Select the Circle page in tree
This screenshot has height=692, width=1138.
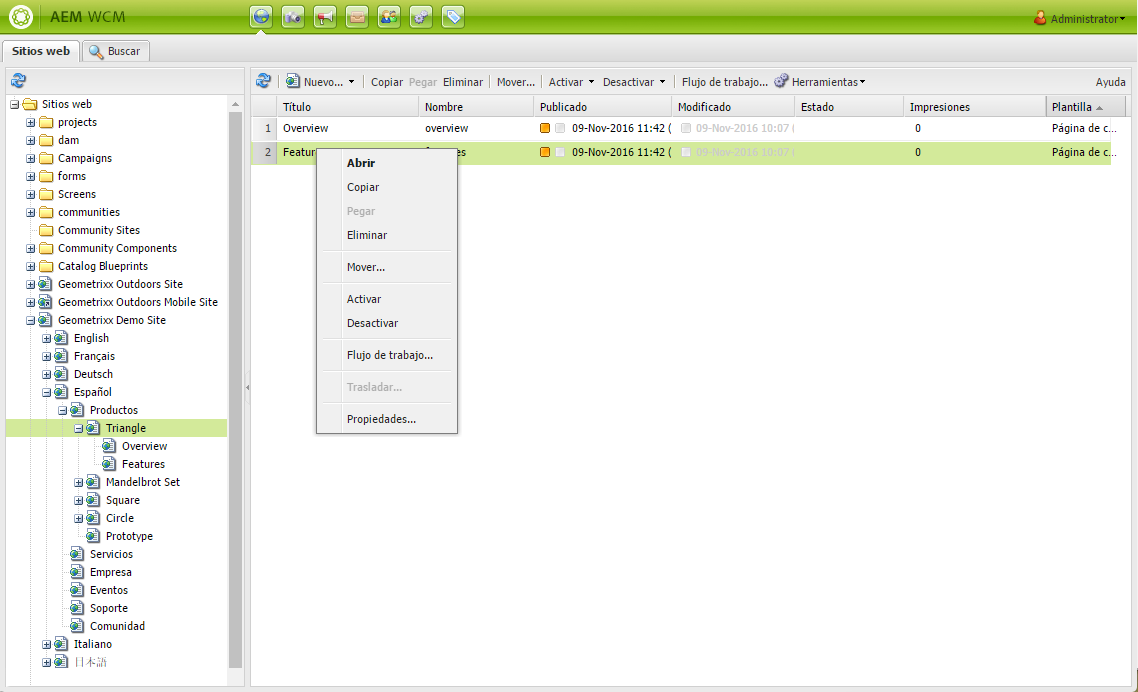(120, 518)
